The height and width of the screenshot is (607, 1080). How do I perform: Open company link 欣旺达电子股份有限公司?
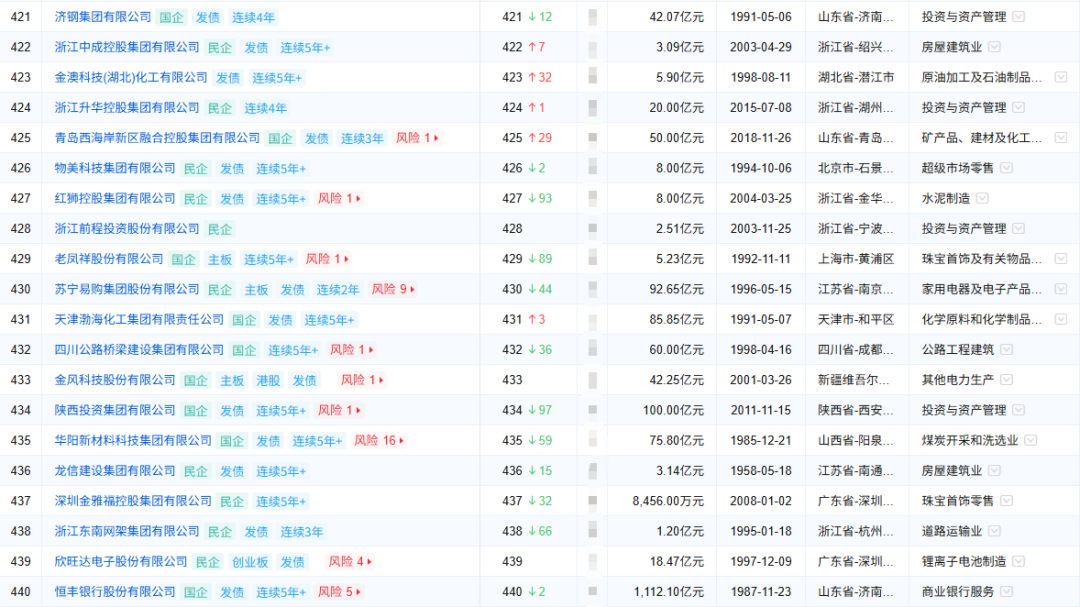point(121,562)
